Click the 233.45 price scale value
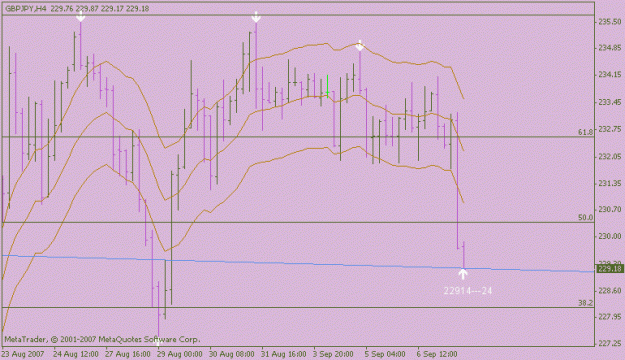This screenshot has height=360, width=625. 610,102
